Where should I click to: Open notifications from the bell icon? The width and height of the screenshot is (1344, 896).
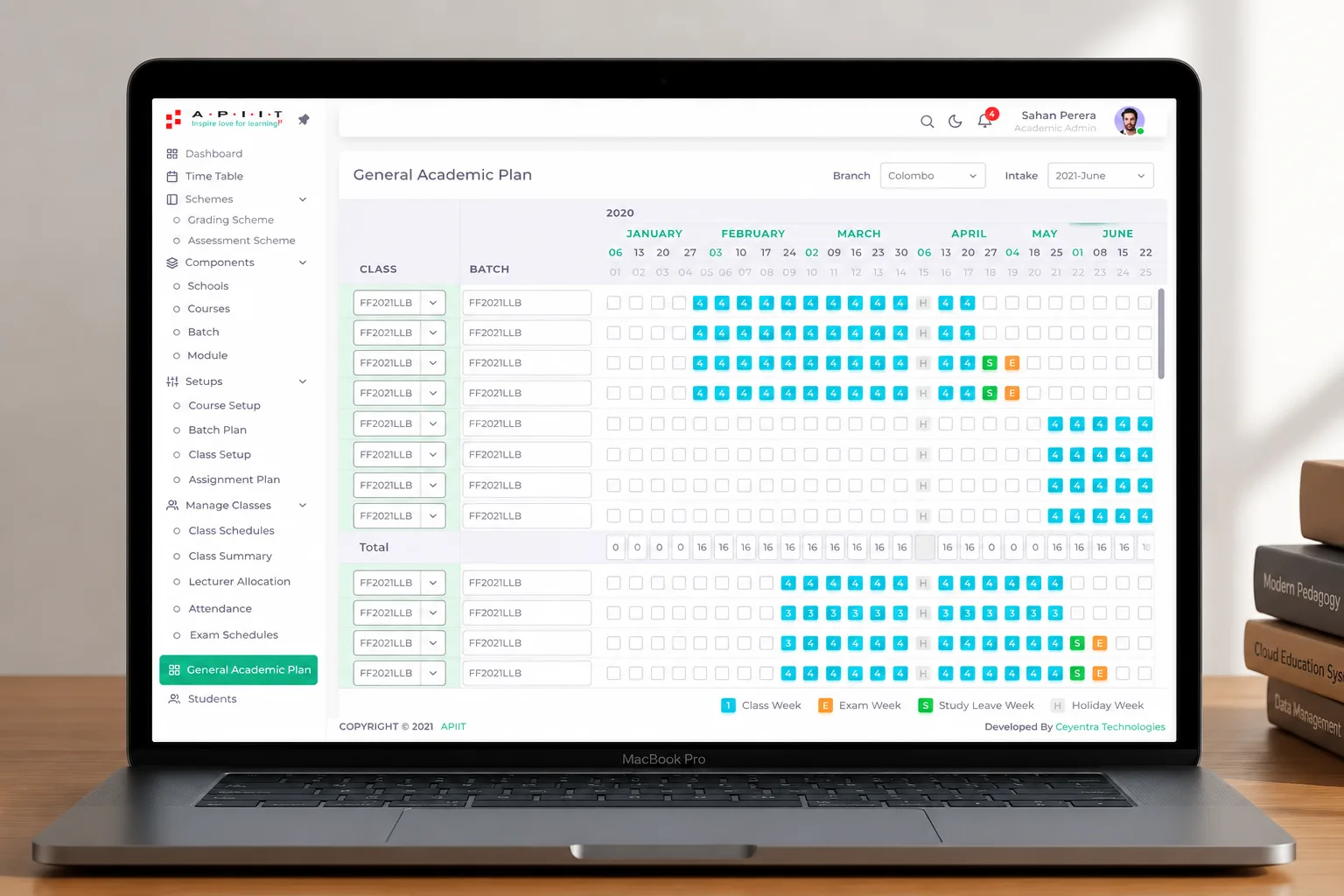coord(985,121)
